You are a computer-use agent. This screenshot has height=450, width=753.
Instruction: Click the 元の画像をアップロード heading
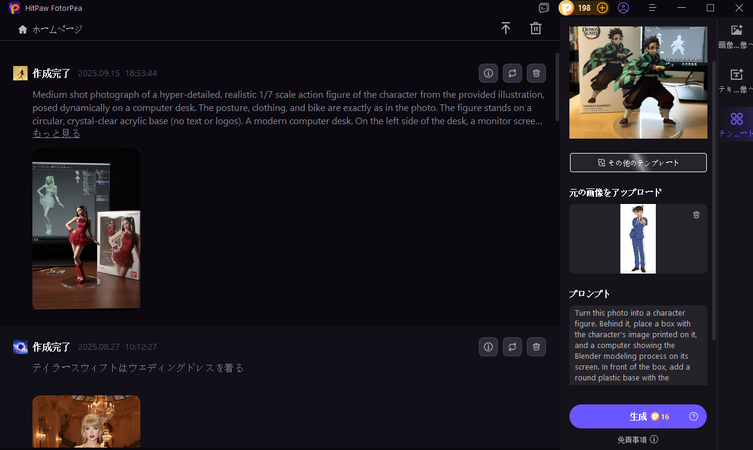[x=615, y=193]
